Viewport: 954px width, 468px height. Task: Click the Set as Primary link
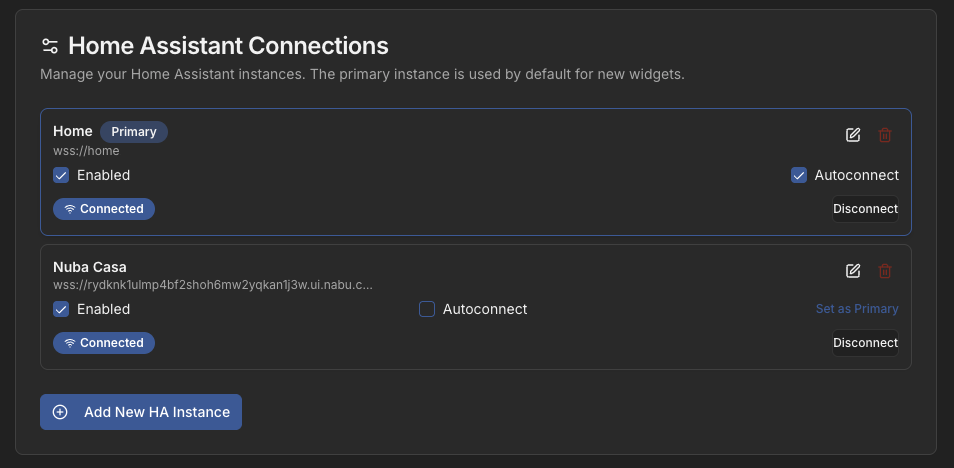857,309
